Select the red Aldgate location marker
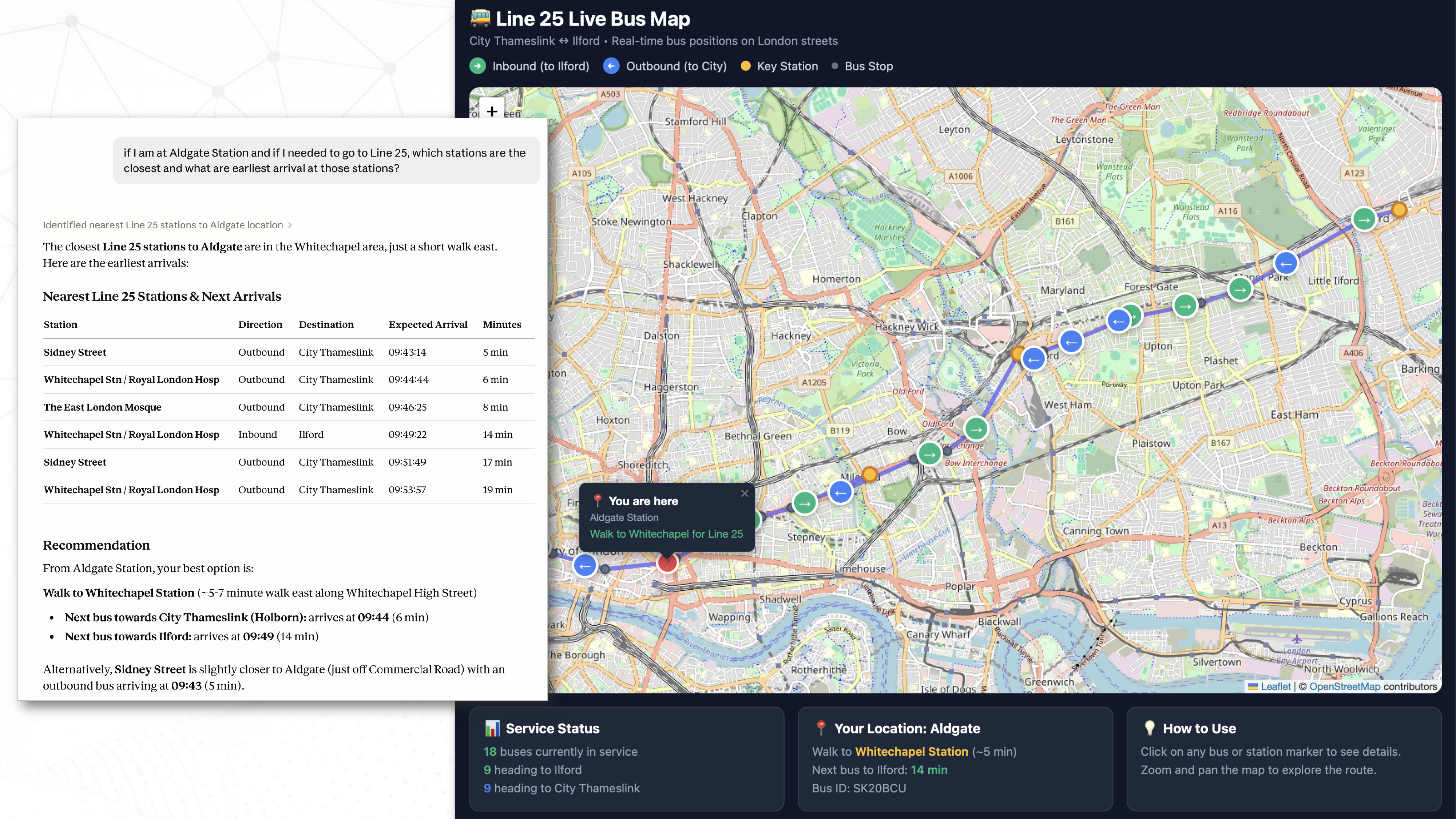 [667, 562]
